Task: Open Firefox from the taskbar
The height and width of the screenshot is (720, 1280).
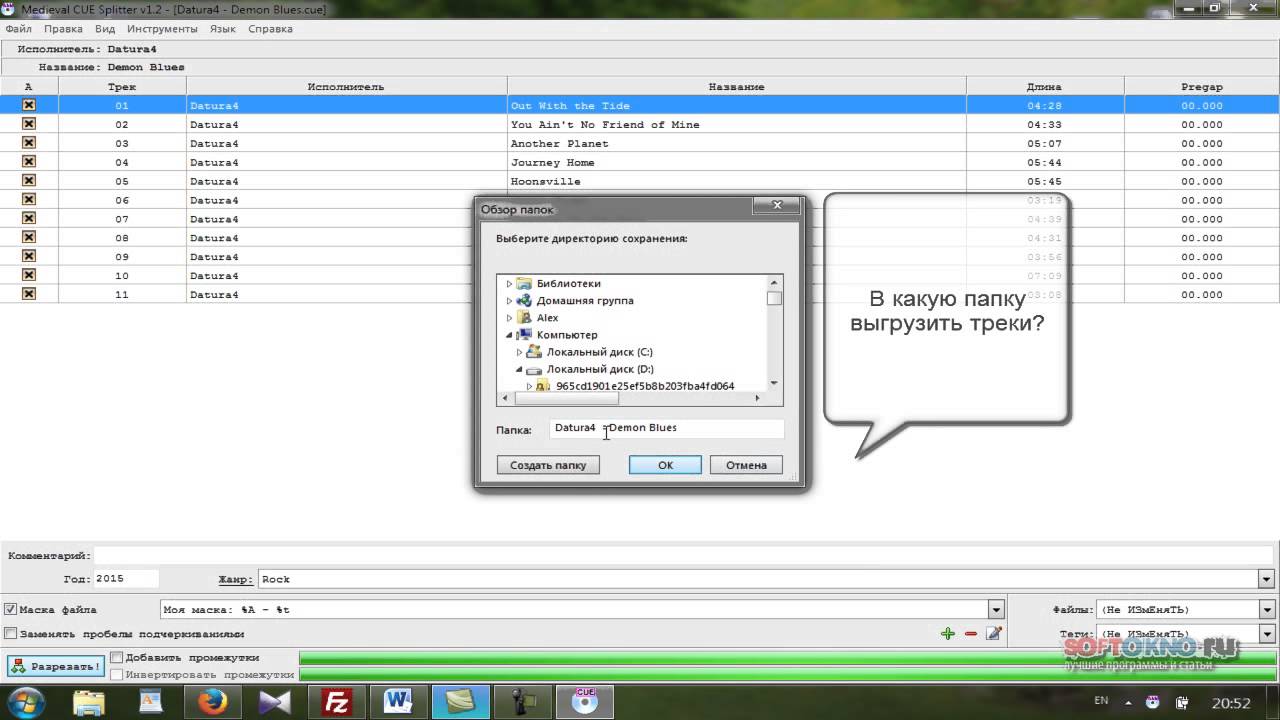Action: click(x=212, y=701)
